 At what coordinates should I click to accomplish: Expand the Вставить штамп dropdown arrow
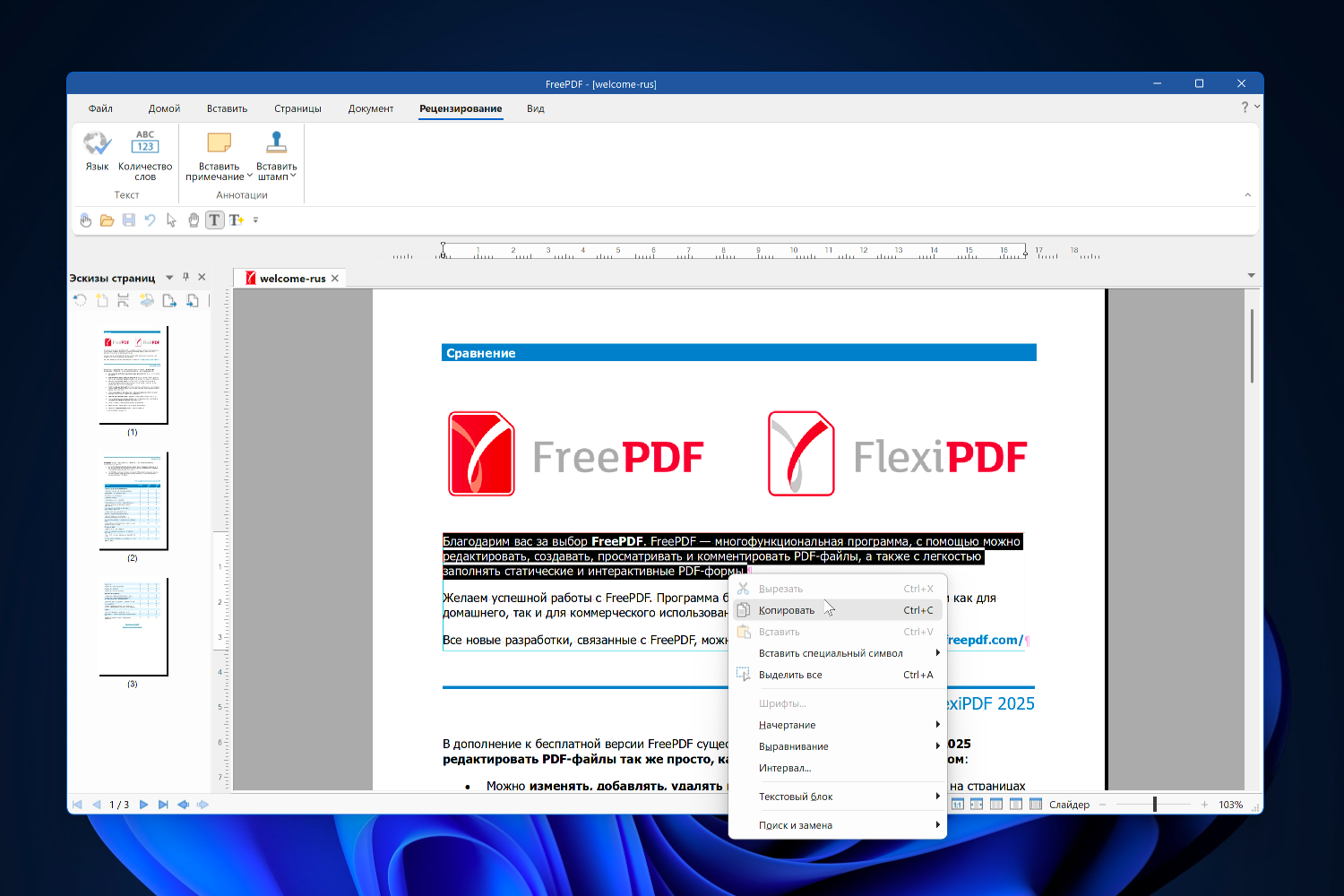click(x=293, y=177)
